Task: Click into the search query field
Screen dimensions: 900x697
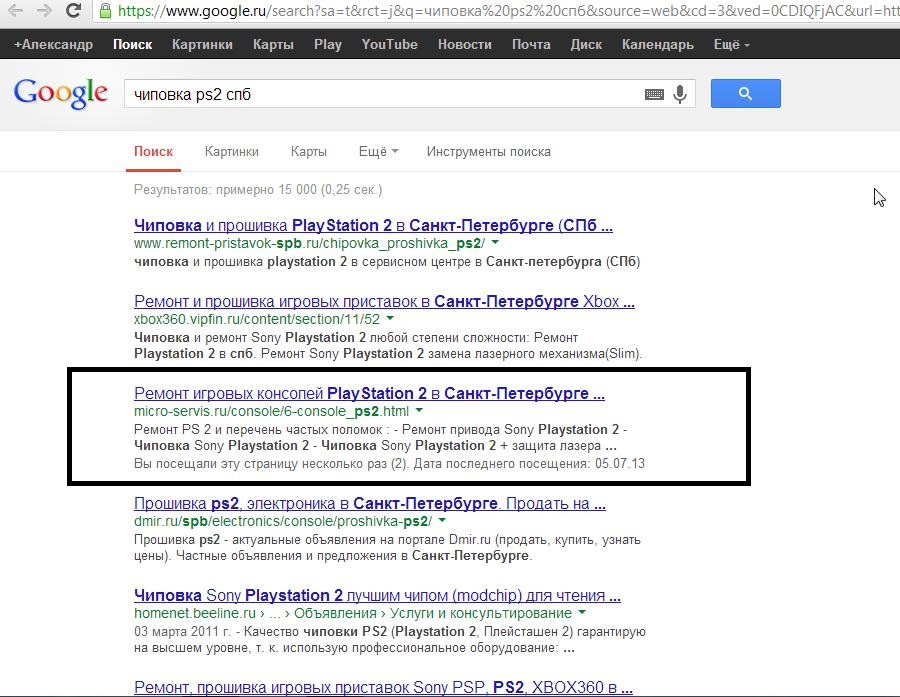Action: point(385,94)
